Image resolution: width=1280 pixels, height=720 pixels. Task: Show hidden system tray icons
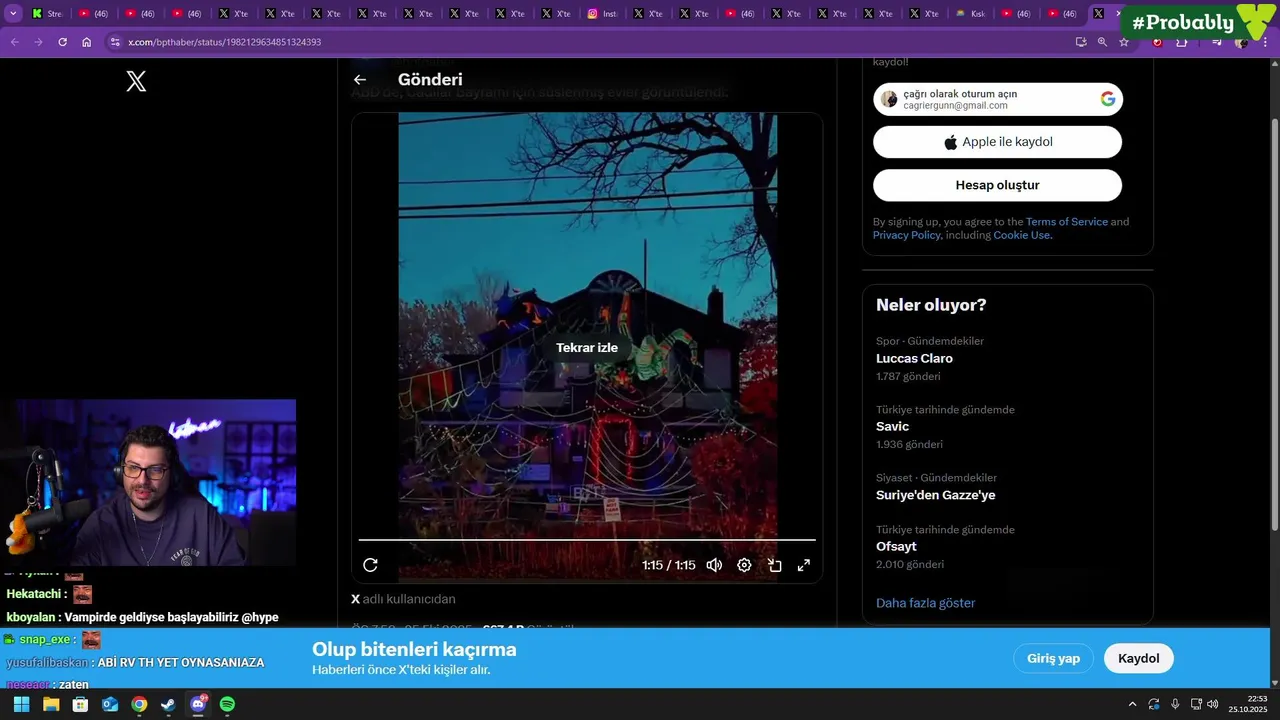(1132, 704)
